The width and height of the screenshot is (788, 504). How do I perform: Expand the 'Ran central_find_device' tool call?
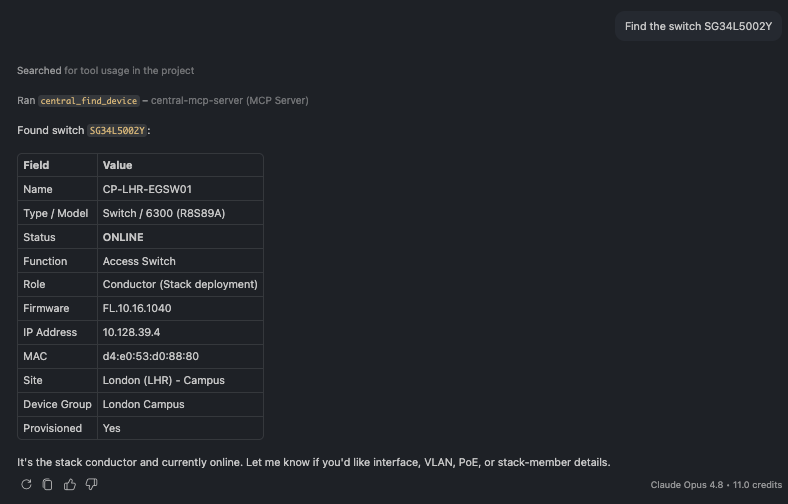point(163,100)
